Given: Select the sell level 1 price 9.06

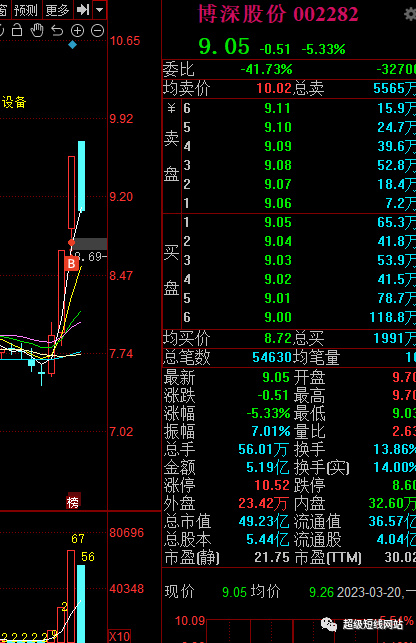Looking at the screenshot, I should point(278,203).
